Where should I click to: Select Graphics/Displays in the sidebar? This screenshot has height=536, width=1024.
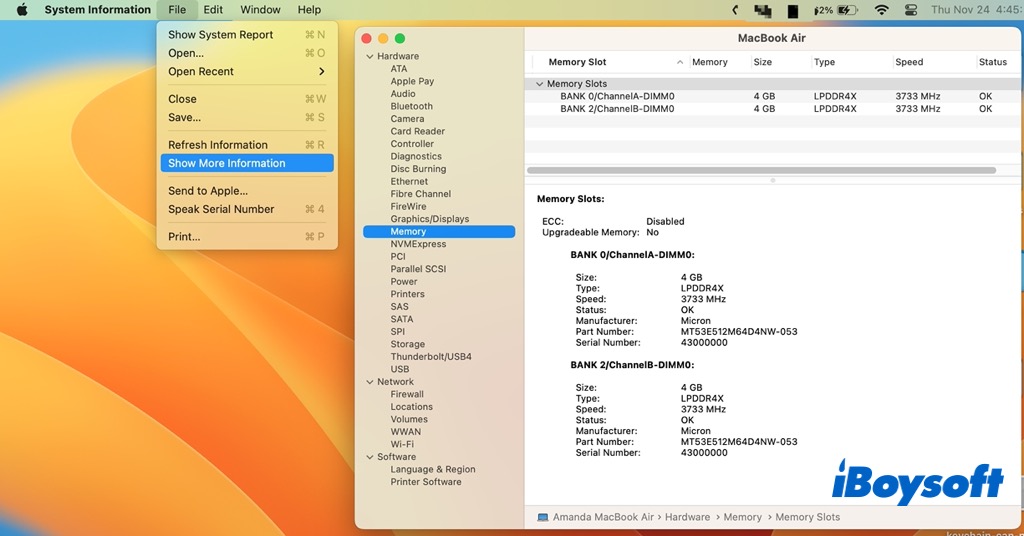pyautogui.click(x=430, y=219)
